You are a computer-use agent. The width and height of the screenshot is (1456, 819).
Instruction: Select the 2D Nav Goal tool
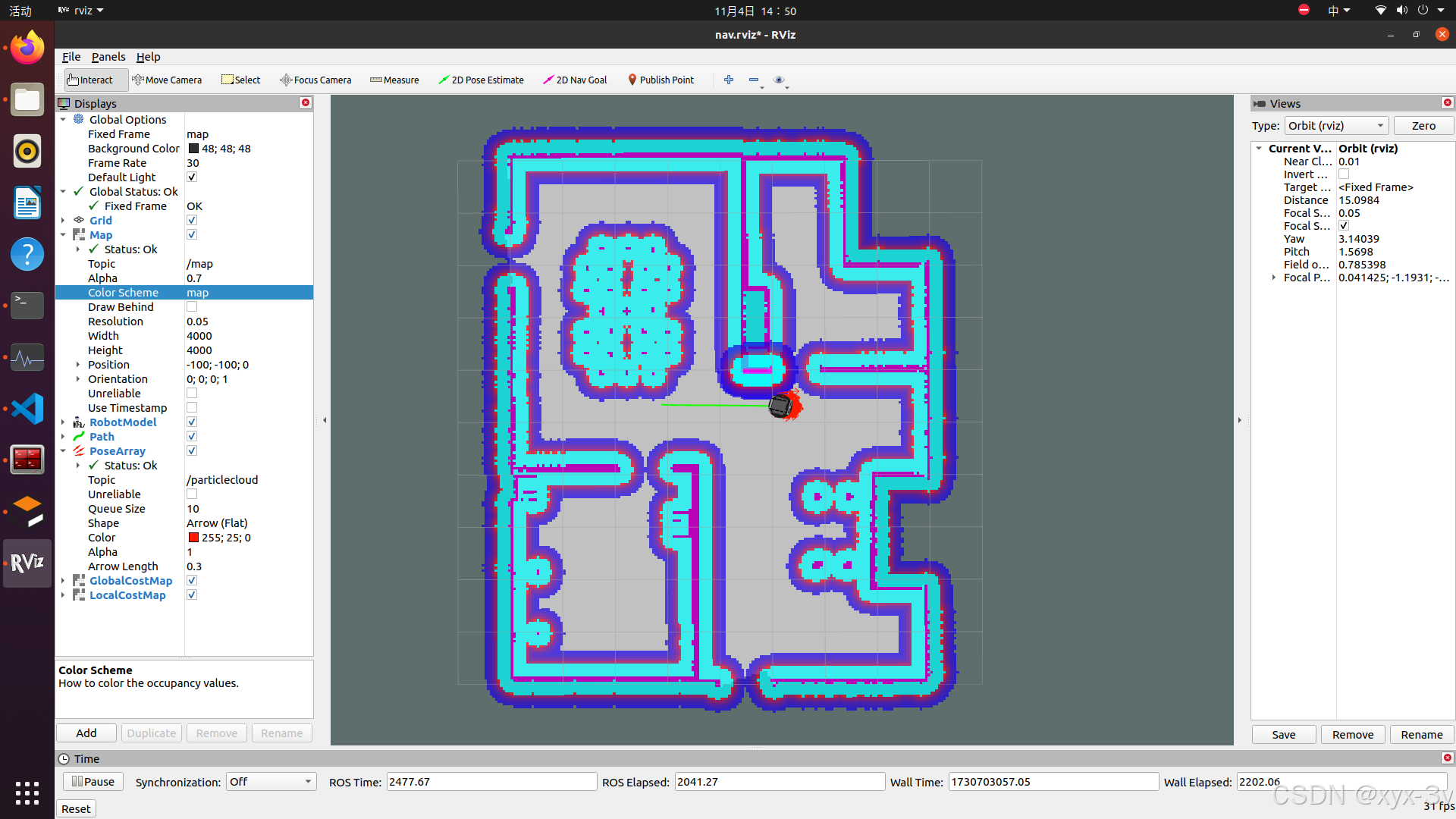coord(575,80)
